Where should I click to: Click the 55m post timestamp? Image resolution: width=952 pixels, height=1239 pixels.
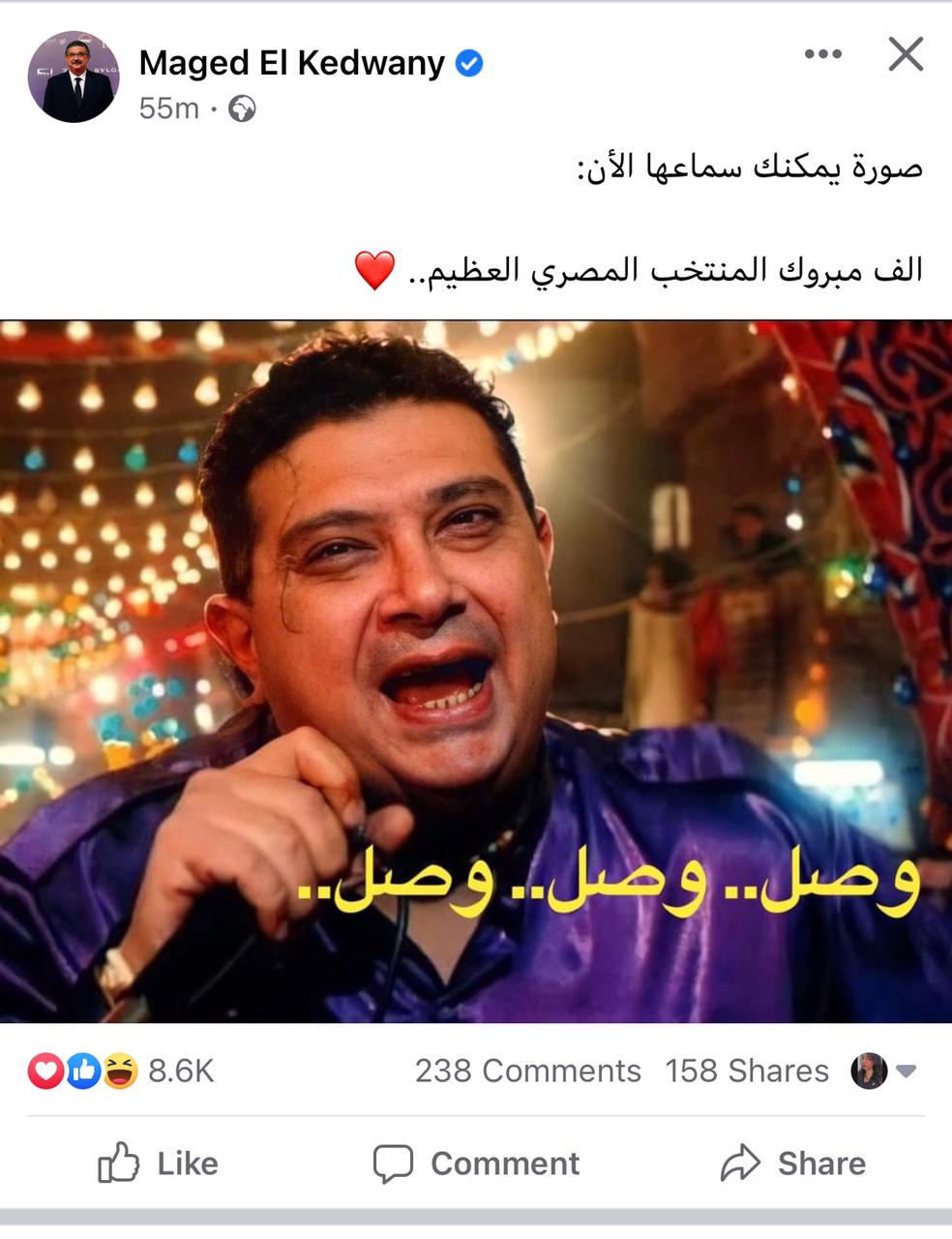pyautogui.click(x=168, y=108)
